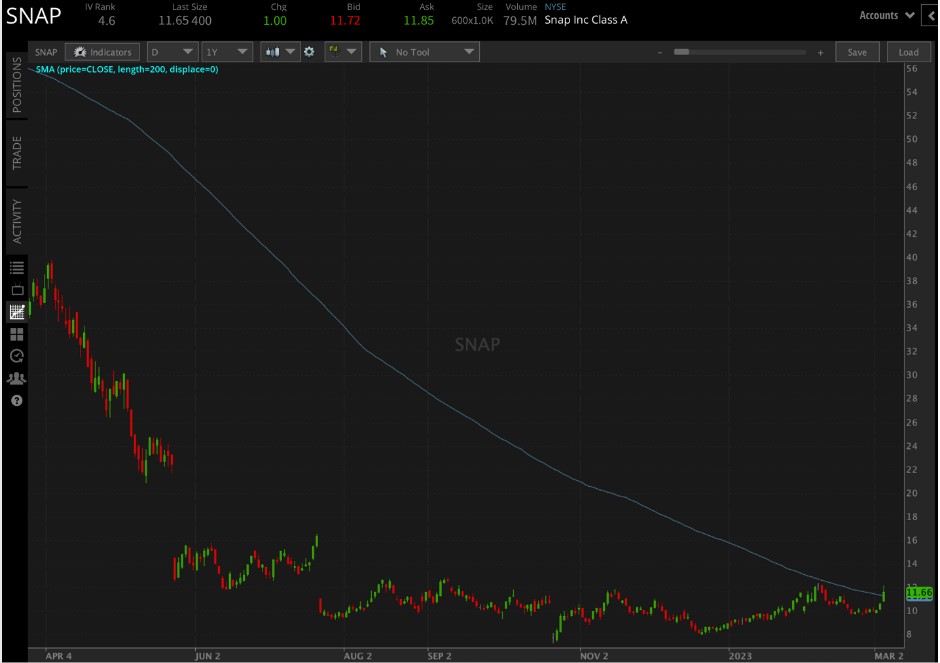The width and height of the screenshot is (940, 663).
Task: Expand the Accounts dropdown
Action: pyautogui.click(x=884, y=15)
